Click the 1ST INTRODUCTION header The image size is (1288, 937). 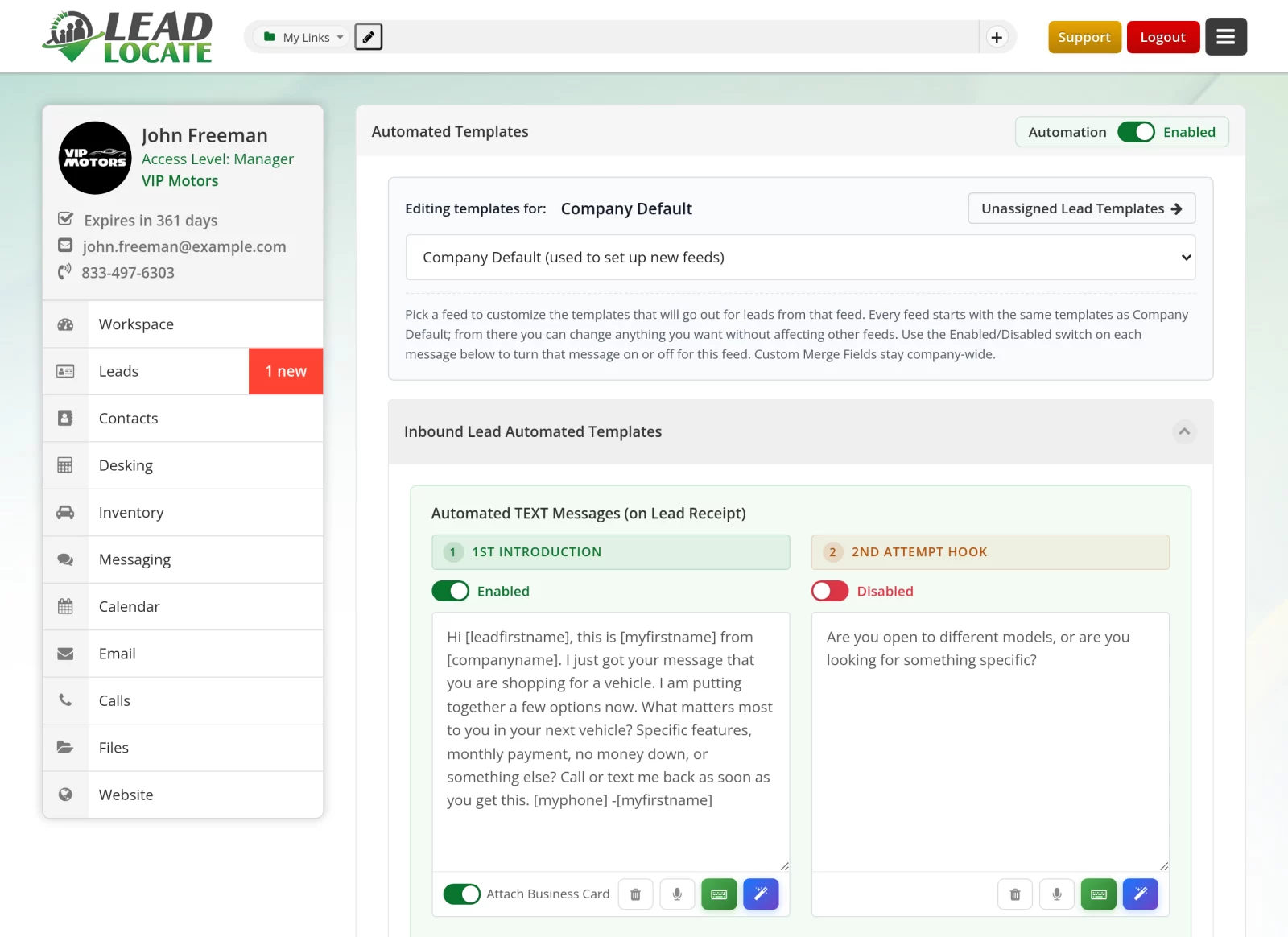click(611, 552)
